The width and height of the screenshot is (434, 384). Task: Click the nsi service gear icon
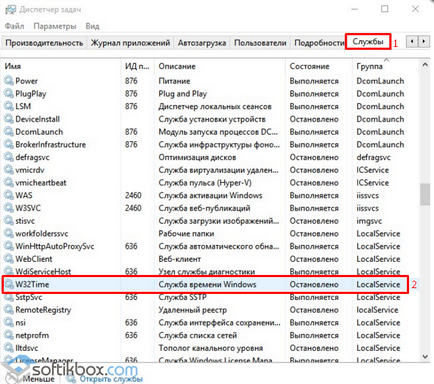(8, 322)
